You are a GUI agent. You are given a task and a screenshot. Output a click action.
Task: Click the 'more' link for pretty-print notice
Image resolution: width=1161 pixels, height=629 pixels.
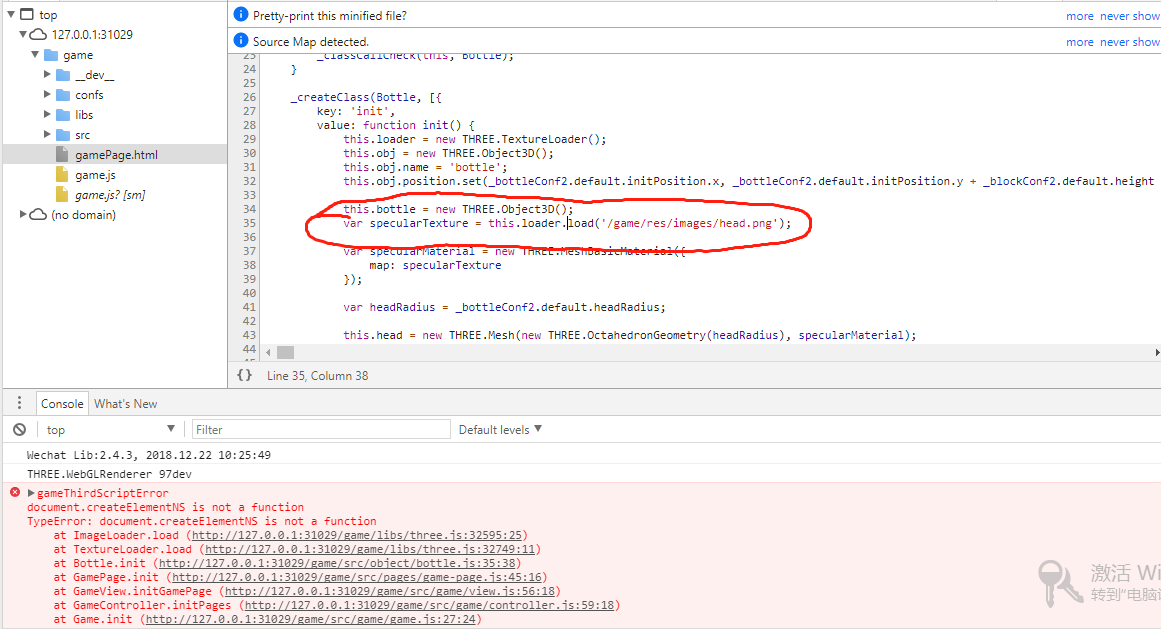[1080, 16]
